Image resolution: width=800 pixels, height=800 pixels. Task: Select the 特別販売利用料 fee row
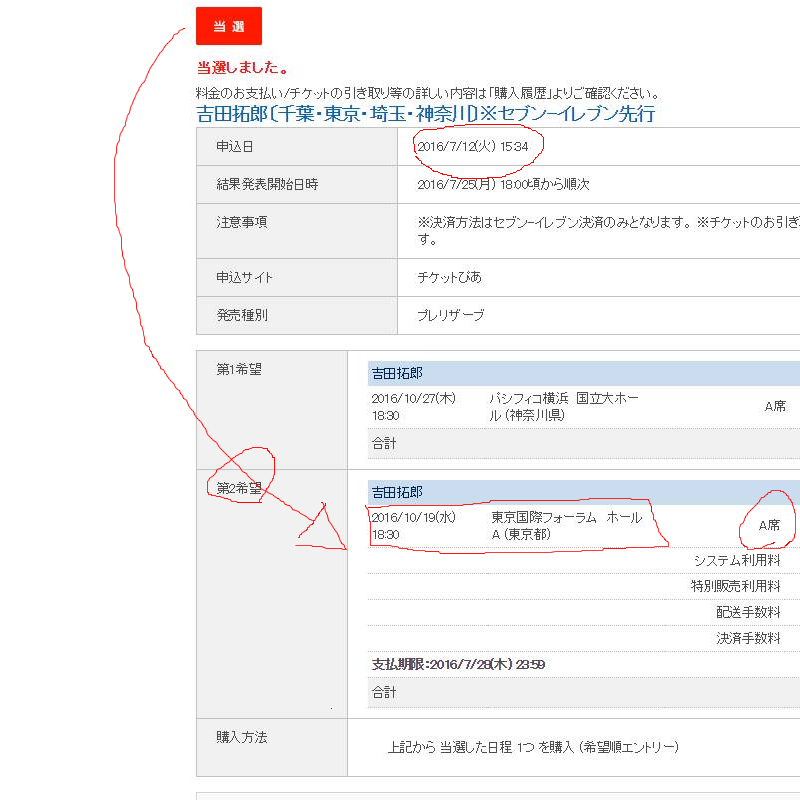[x=735, y=586]
